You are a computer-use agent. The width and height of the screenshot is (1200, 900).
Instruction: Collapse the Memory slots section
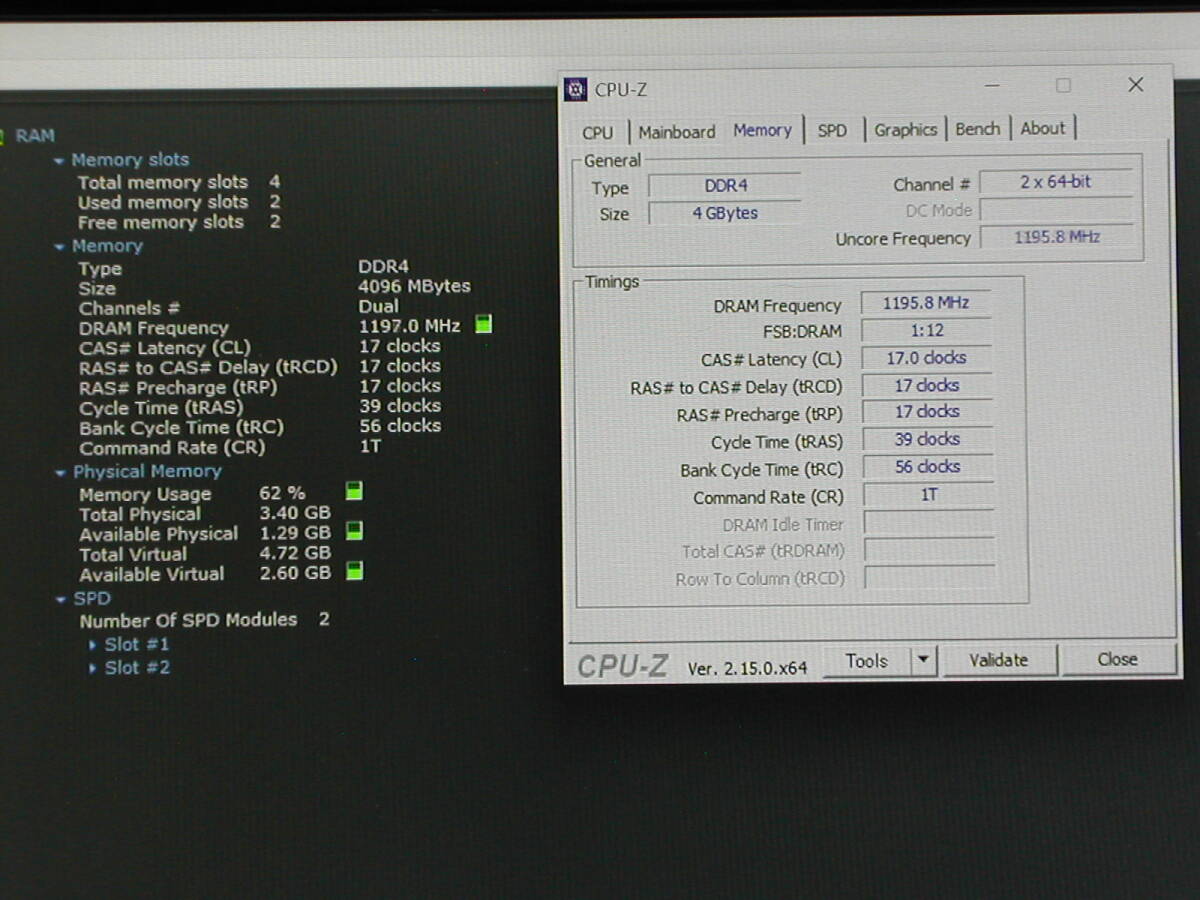[60, 160]
